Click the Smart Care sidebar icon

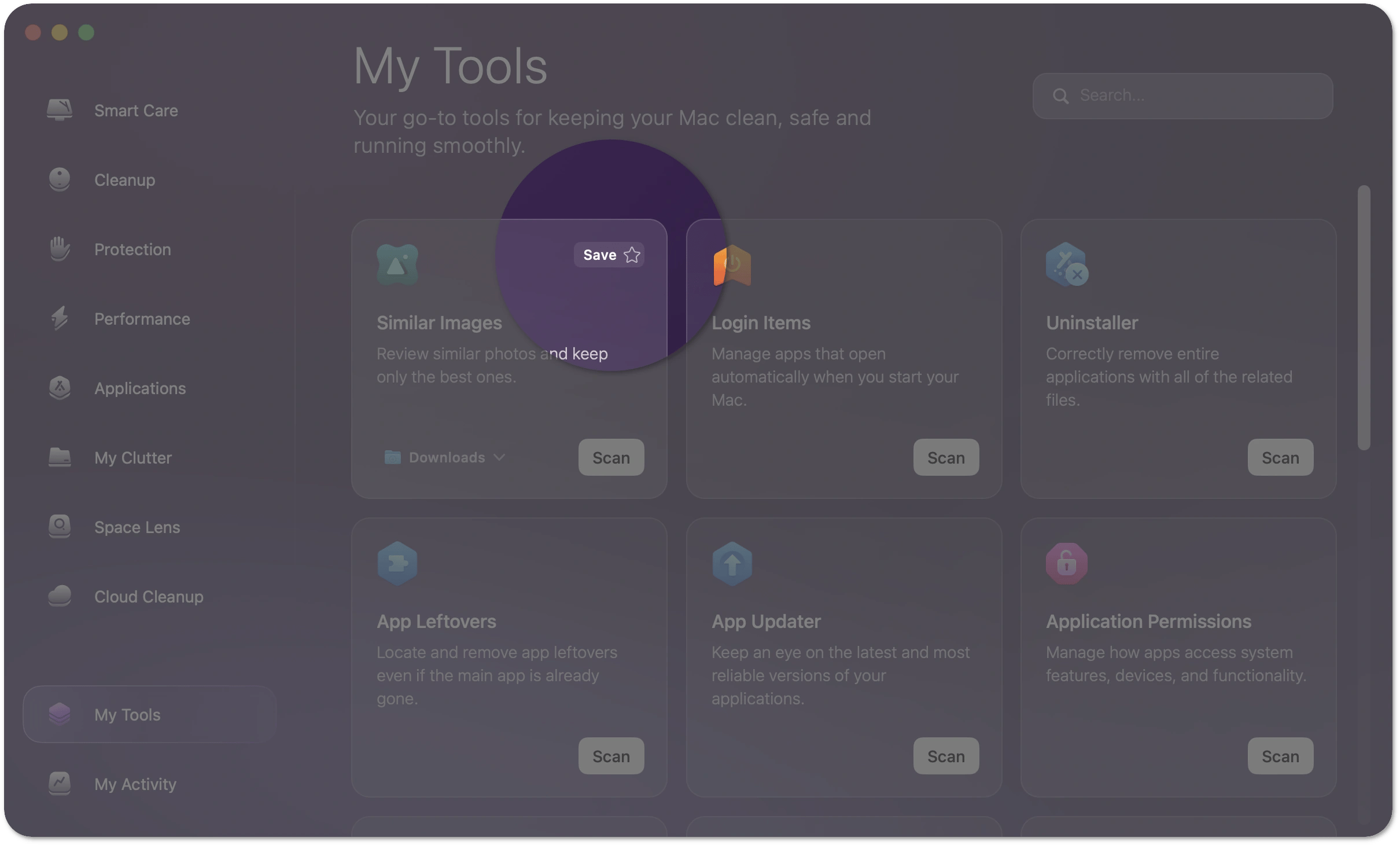tap(60, 110)
